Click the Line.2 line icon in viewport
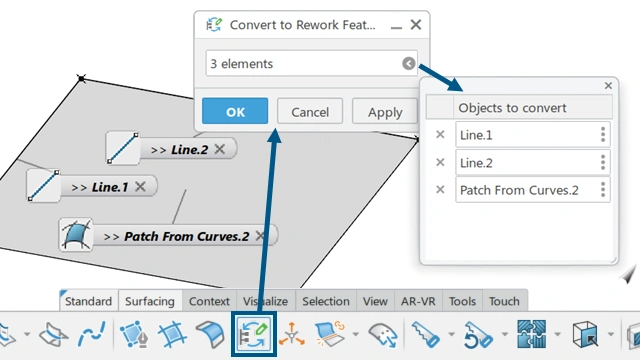Screen dimensions: 640x360 tap(122, 148)
